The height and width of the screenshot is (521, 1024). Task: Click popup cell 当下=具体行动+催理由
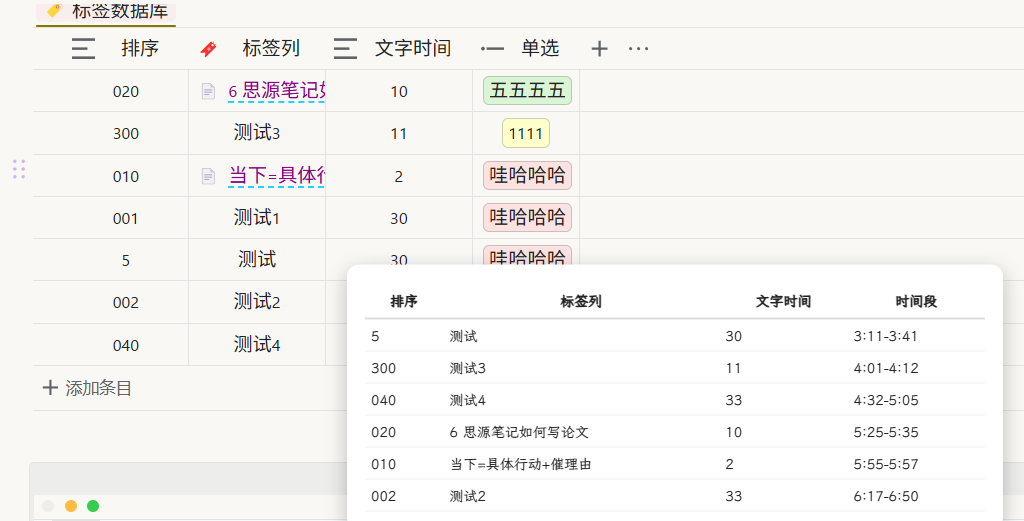(x=520, y=464)
